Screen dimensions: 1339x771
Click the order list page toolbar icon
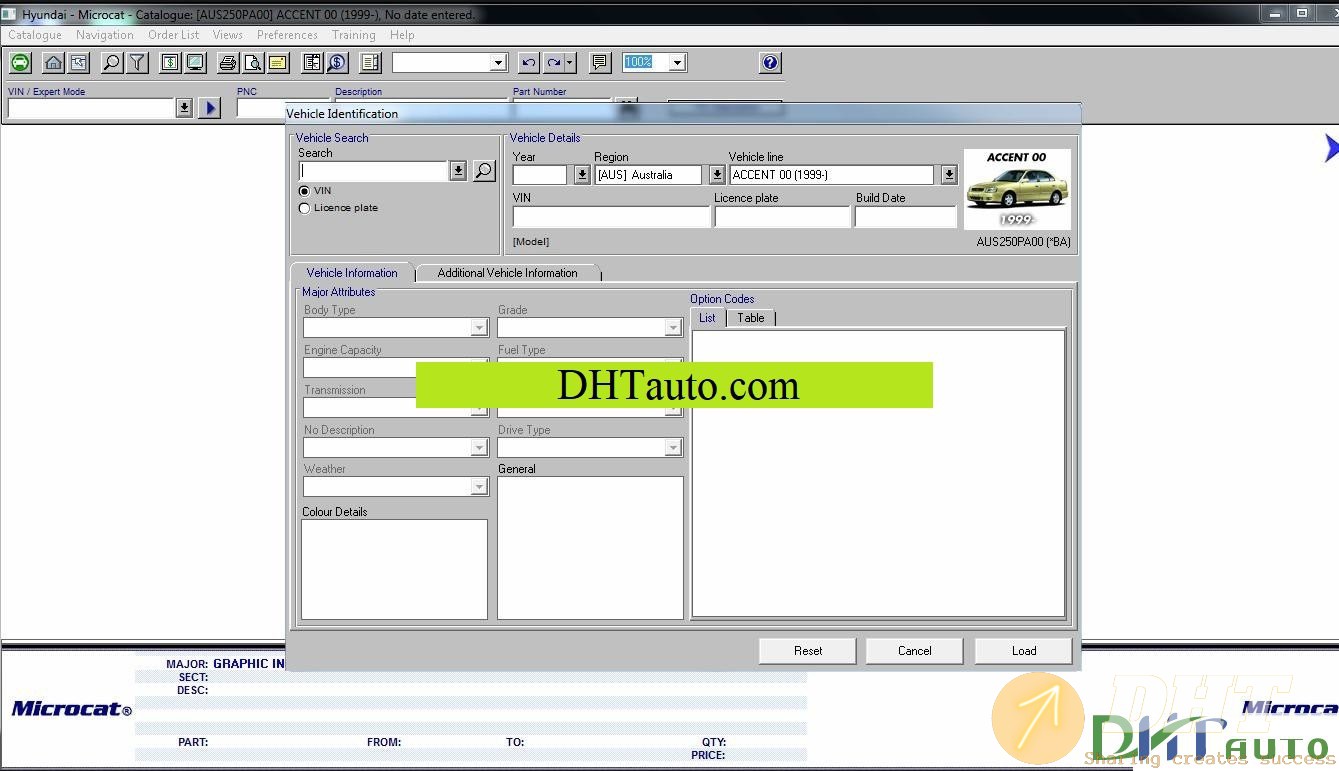[370, 62]
